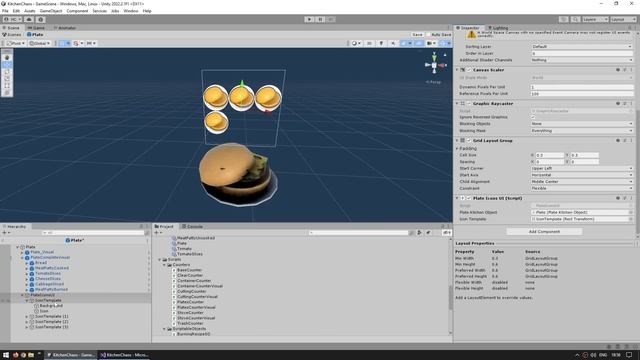640x360 pixels.
Task: Open Grid Layout Group help icon
Action: [618, 140]
